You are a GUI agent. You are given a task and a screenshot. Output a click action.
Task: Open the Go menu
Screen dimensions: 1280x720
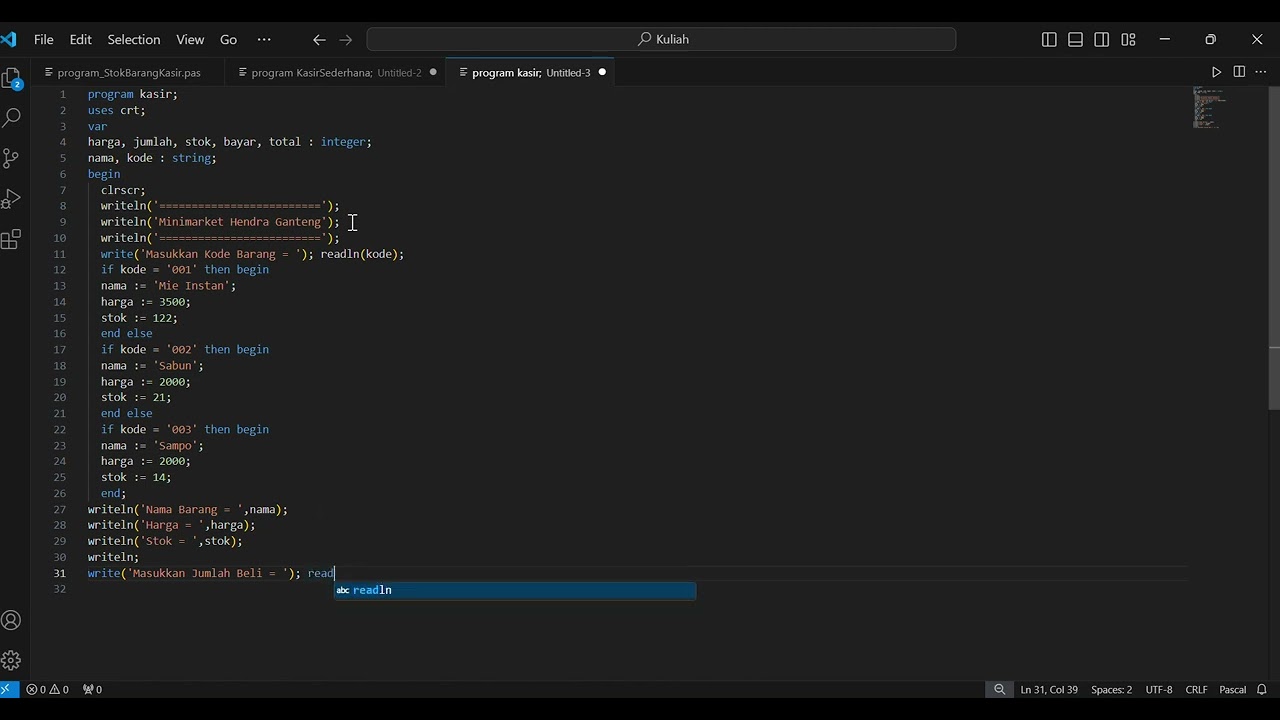[229, 40]
